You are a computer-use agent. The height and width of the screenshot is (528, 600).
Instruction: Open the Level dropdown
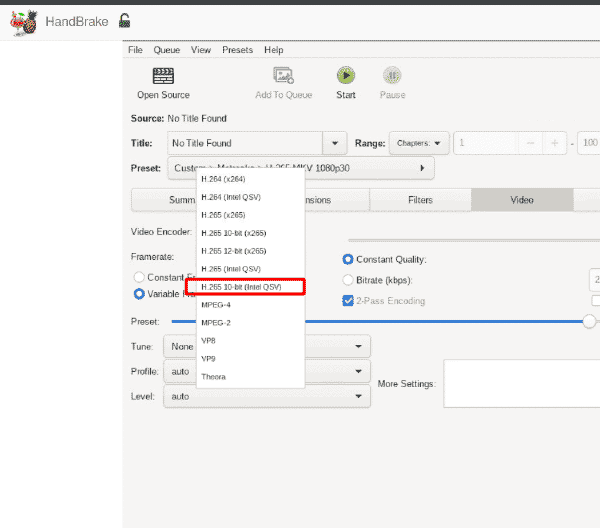267,396
